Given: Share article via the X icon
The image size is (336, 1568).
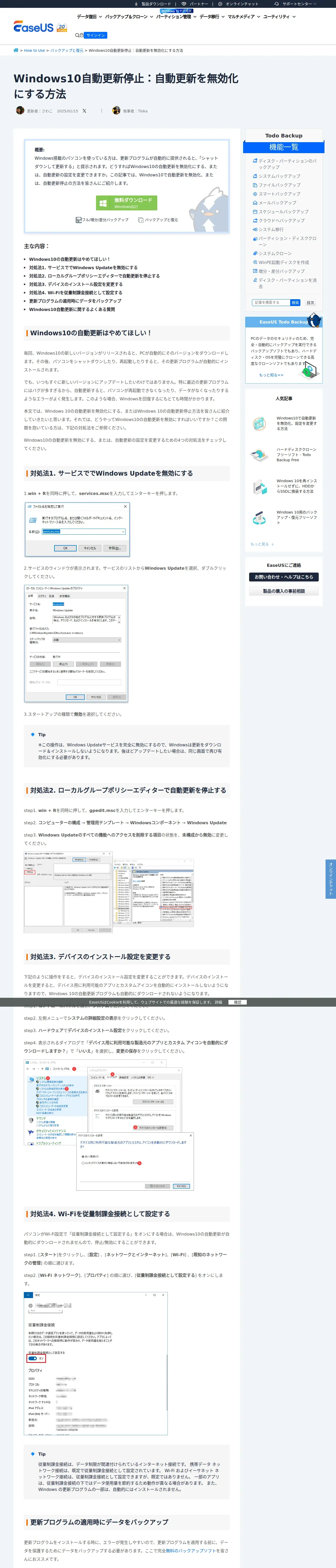Looking at the screenshot, I should click(84, 111).
